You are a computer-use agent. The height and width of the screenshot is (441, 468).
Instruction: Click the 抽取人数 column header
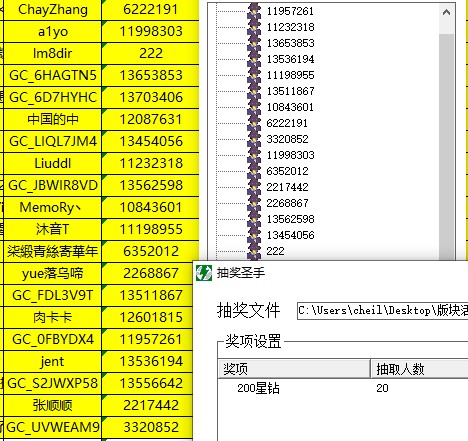(419, 369)
